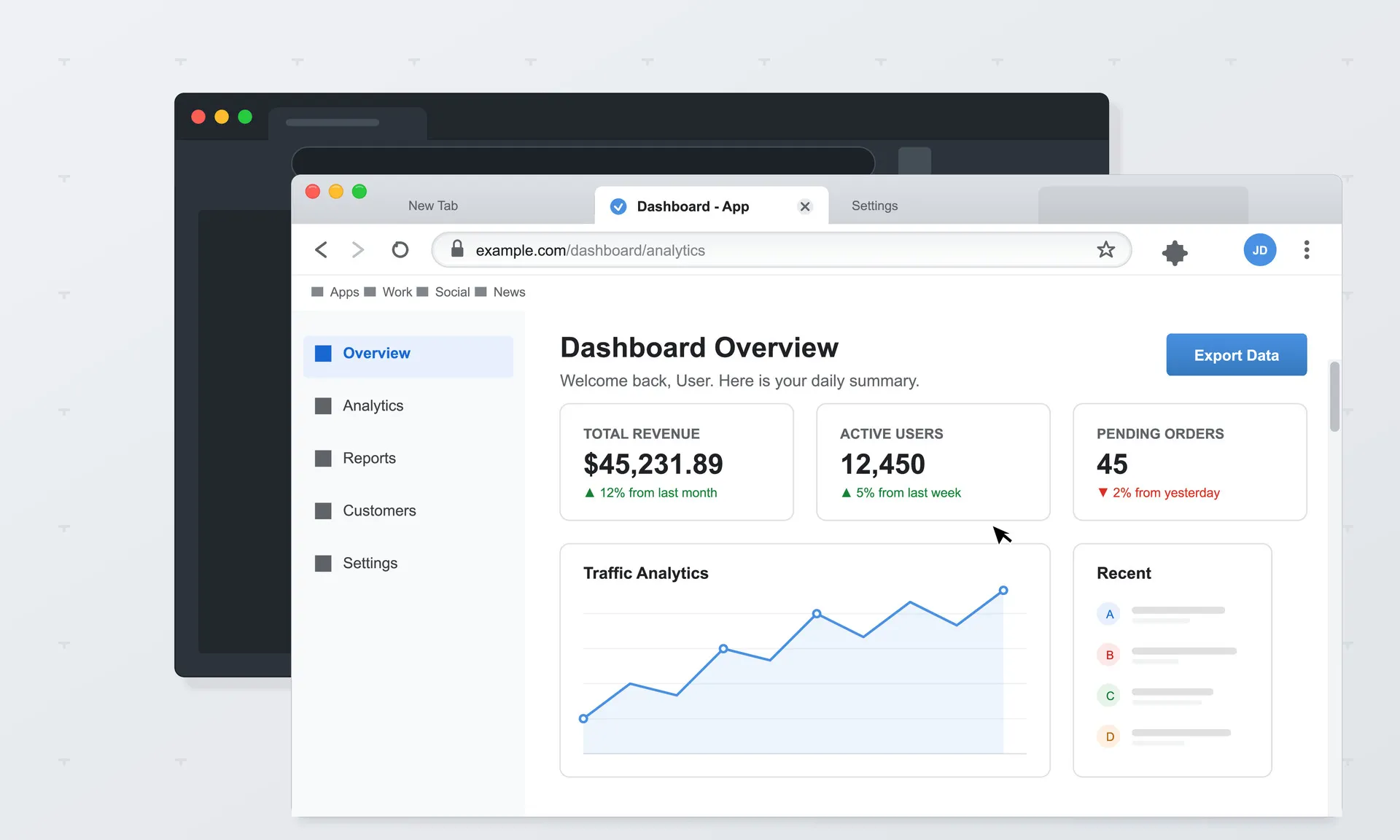Click the first data point on the traffic chart
The image size is (1400, 840).
point(583,719)
